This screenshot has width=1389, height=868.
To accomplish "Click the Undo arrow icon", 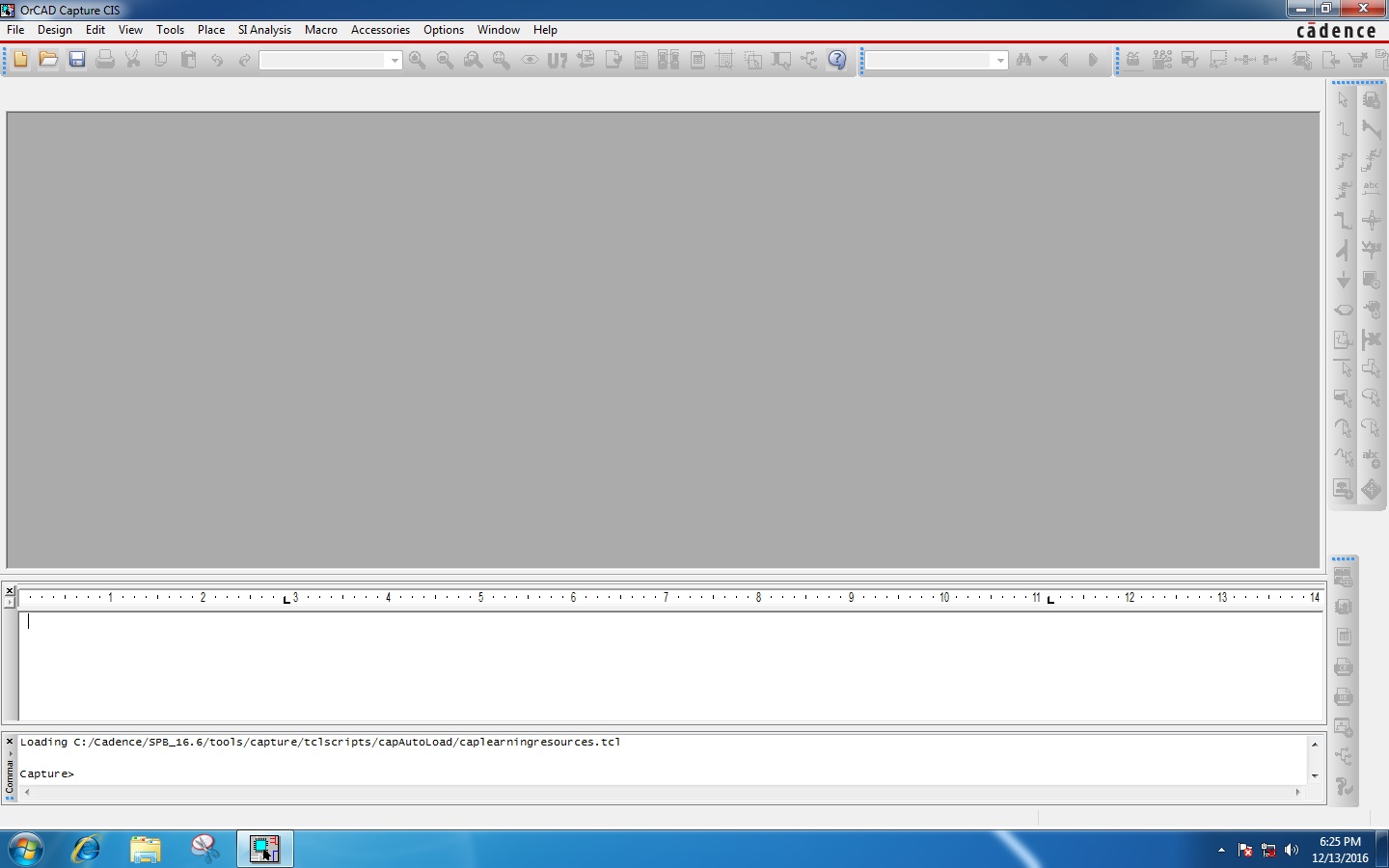I will pos(217,60).
